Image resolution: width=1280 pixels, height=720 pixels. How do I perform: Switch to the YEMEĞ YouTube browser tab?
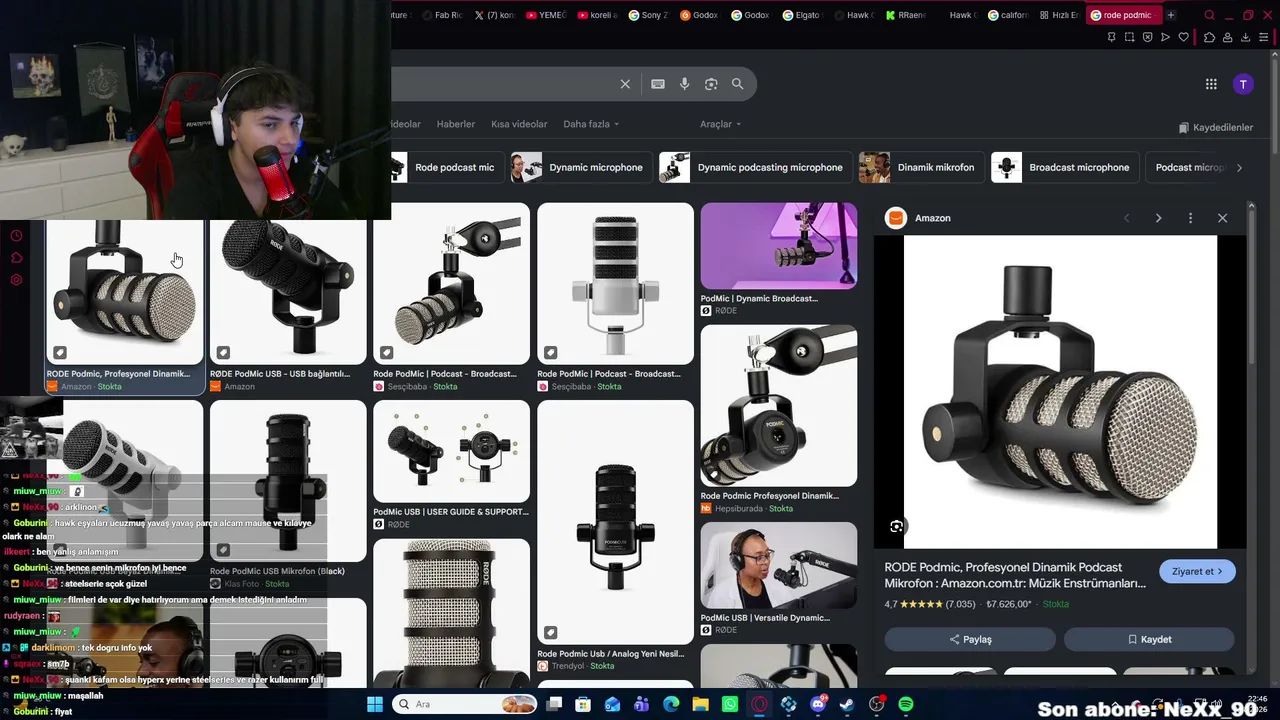pos(546,15)
